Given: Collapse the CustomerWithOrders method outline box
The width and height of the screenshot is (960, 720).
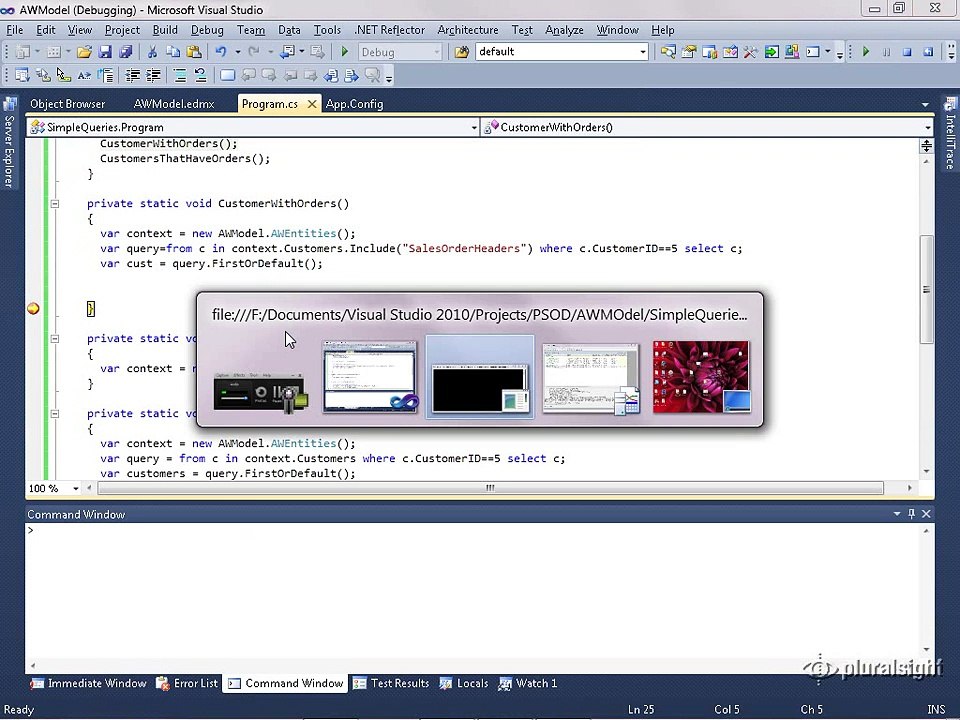Looking at the screenshot, I should pyautogui.click(x=54, y=204).
